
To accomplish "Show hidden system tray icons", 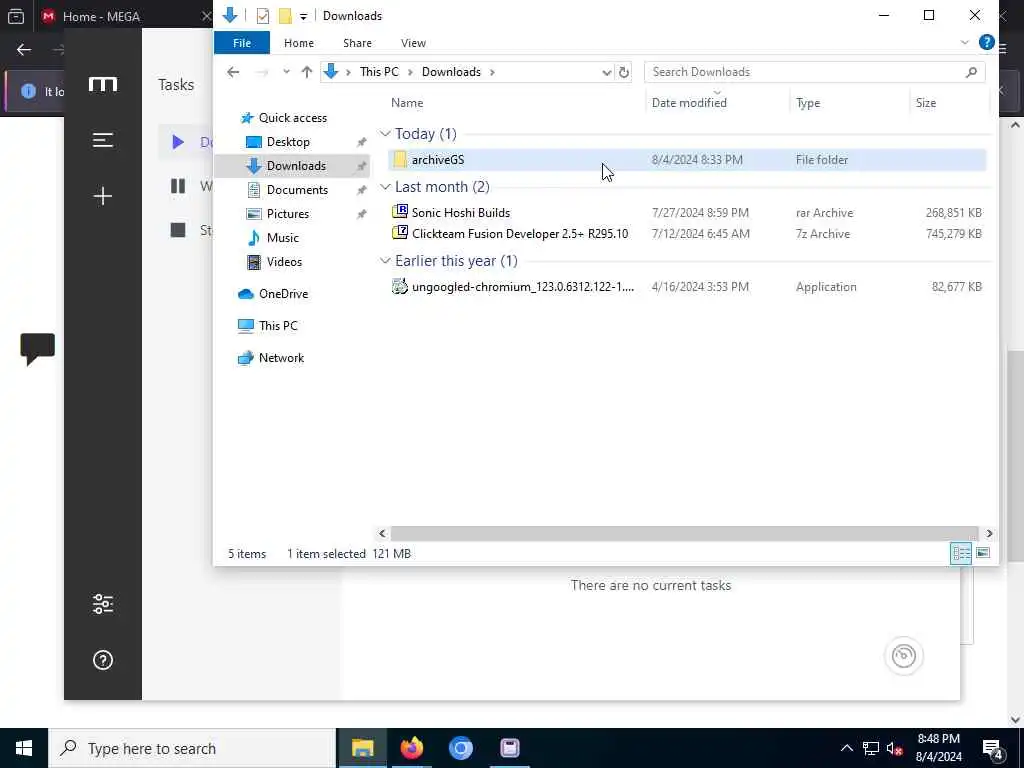I will point(846,748).
